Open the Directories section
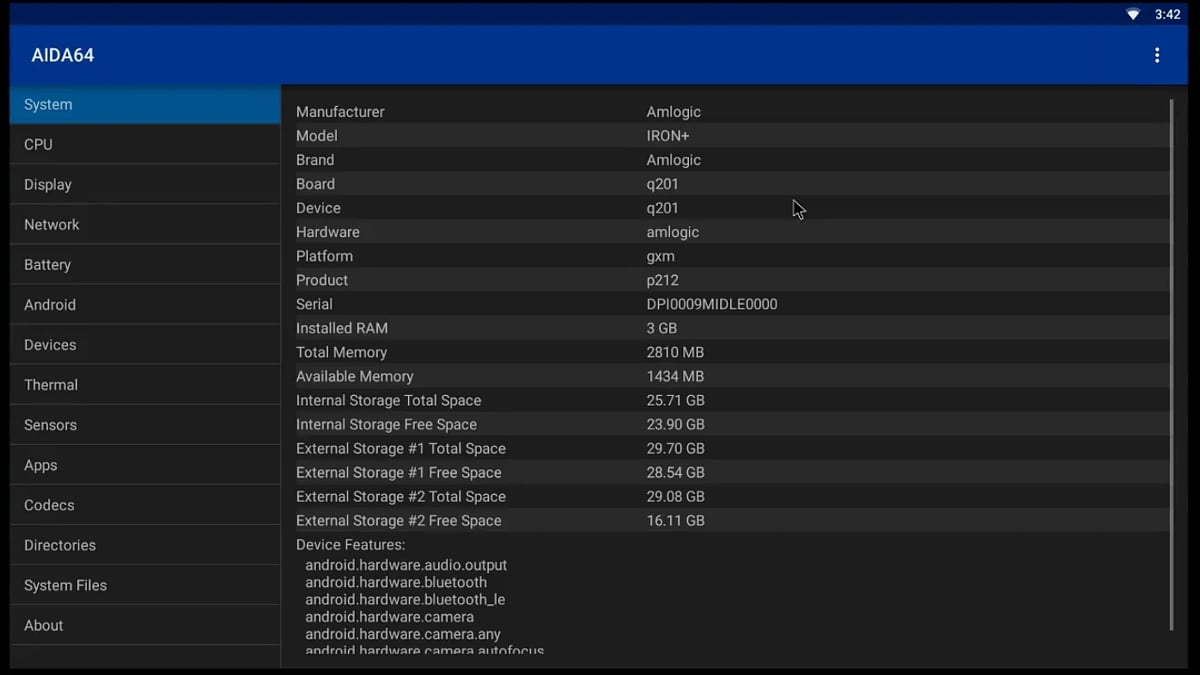1200x675 pixels. point(145,545)
